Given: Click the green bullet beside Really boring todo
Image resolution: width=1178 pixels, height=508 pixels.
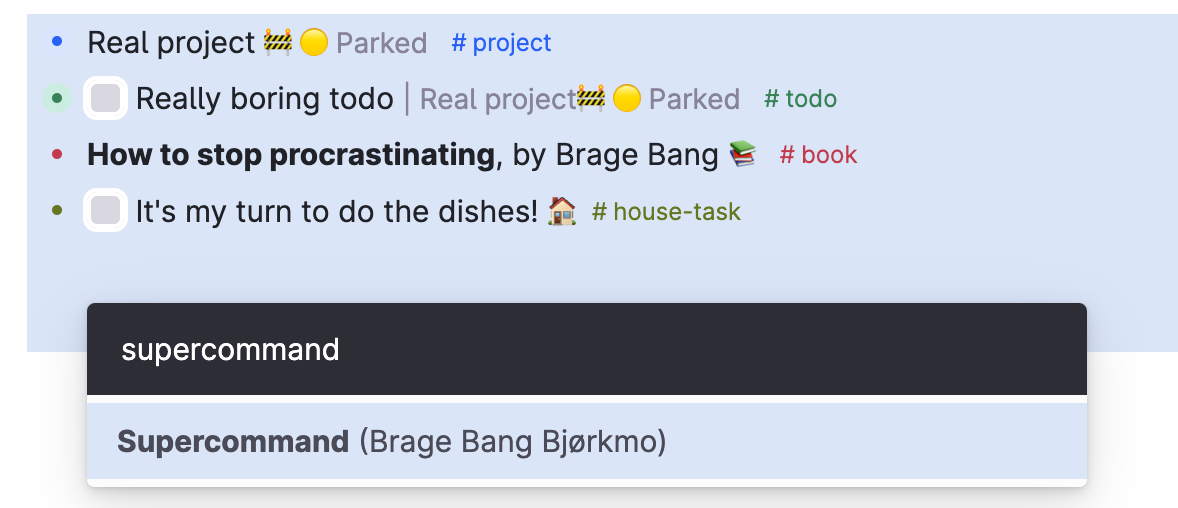Looking at the screenshot, I should pyautogui.click(x=57, y=98).
